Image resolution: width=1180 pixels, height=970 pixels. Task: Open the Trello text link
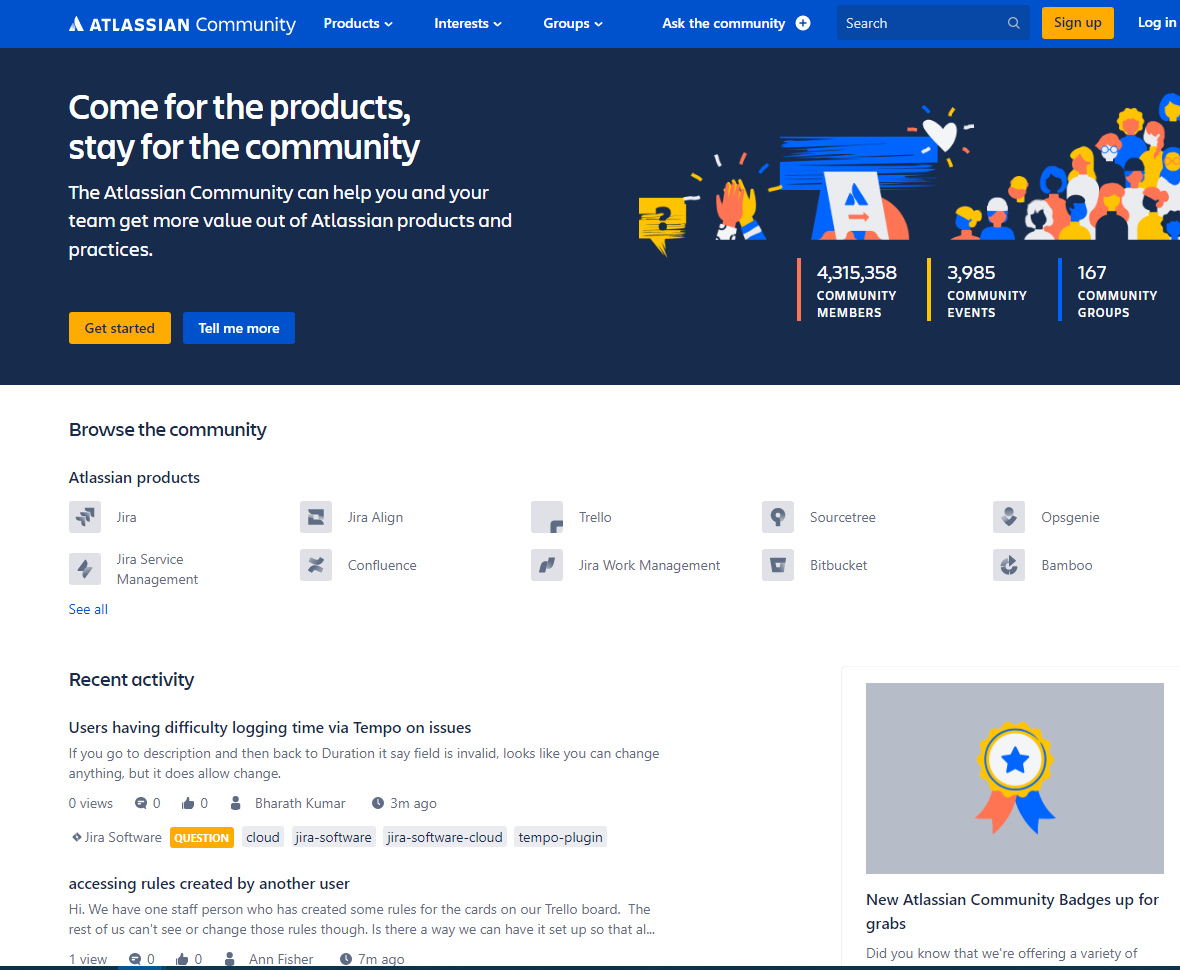pos(595,517)
